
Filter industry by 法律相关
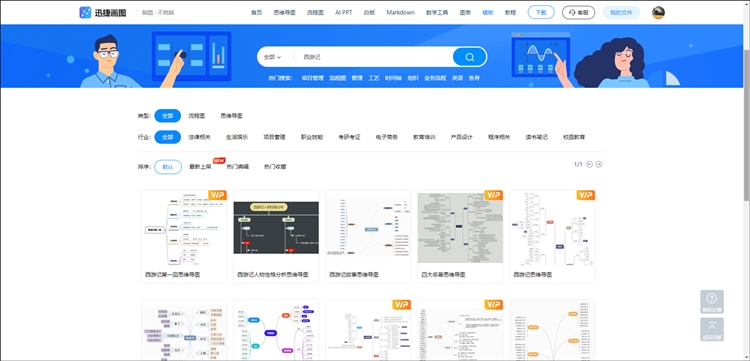(x=199, y=137)
